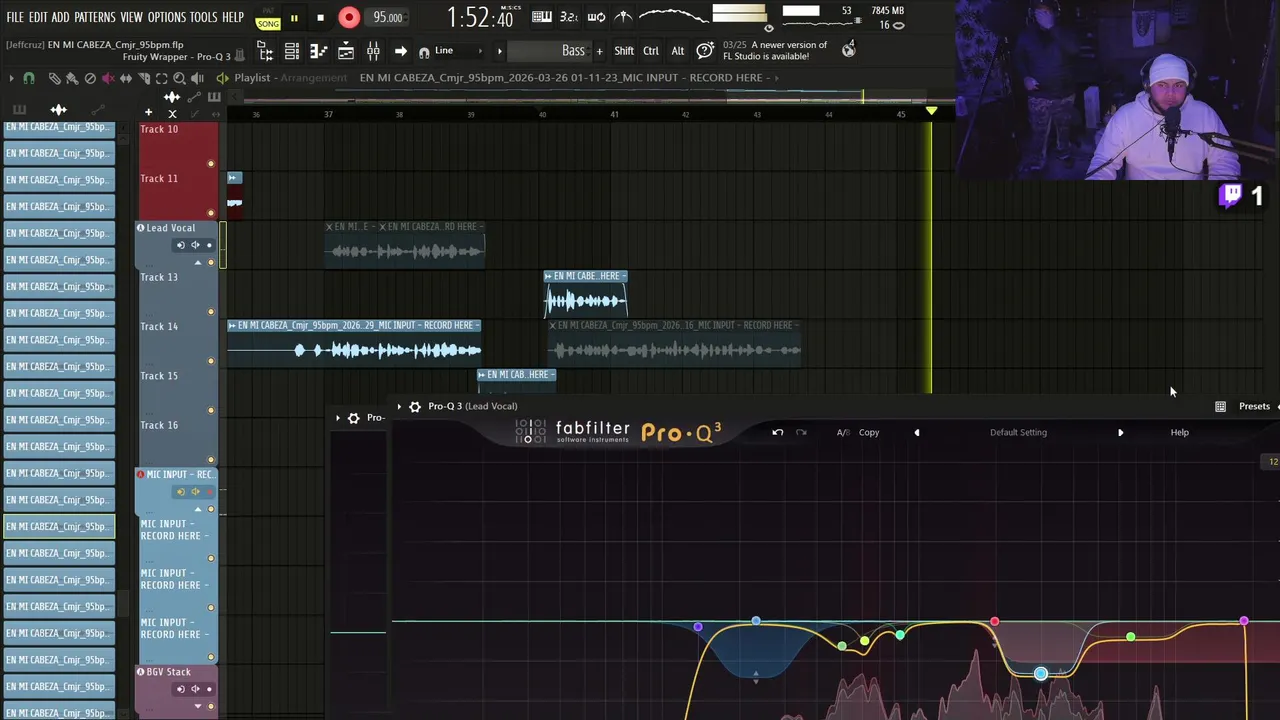Mute toggle on Track 10
The image size is (1280, 720).
(210, 163)
